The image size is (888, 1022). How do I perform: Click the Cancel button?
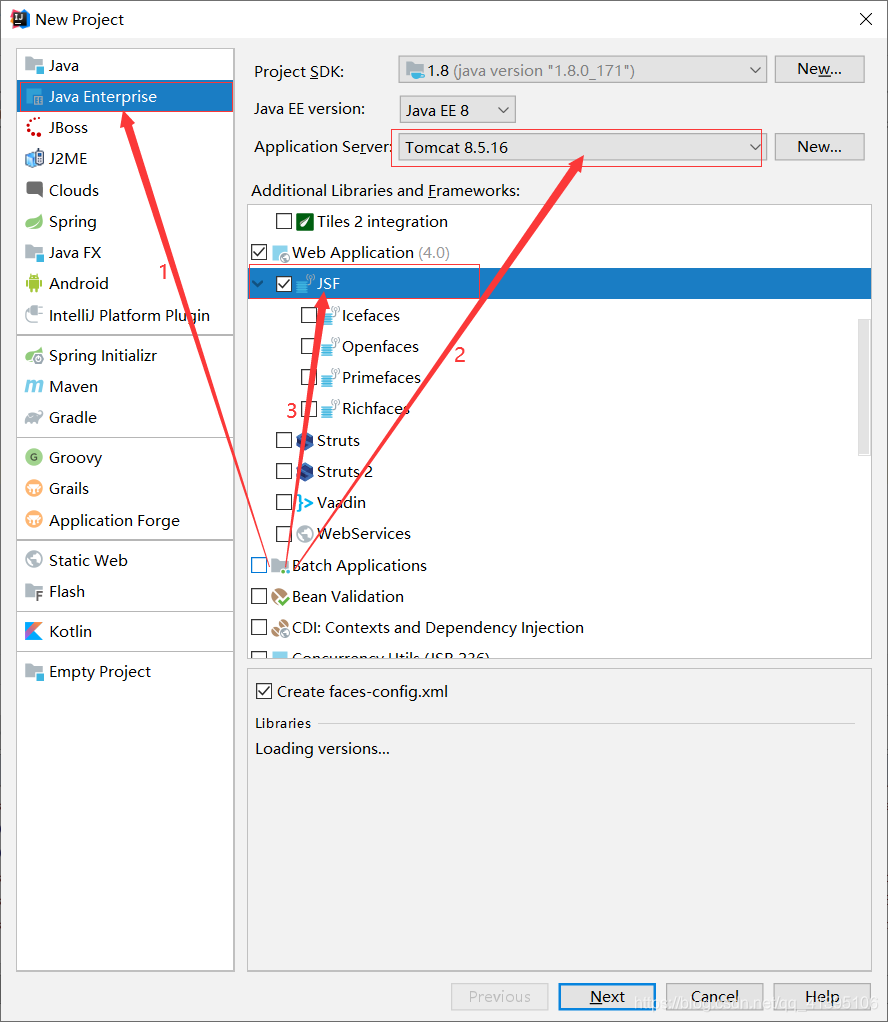(715, 997)
